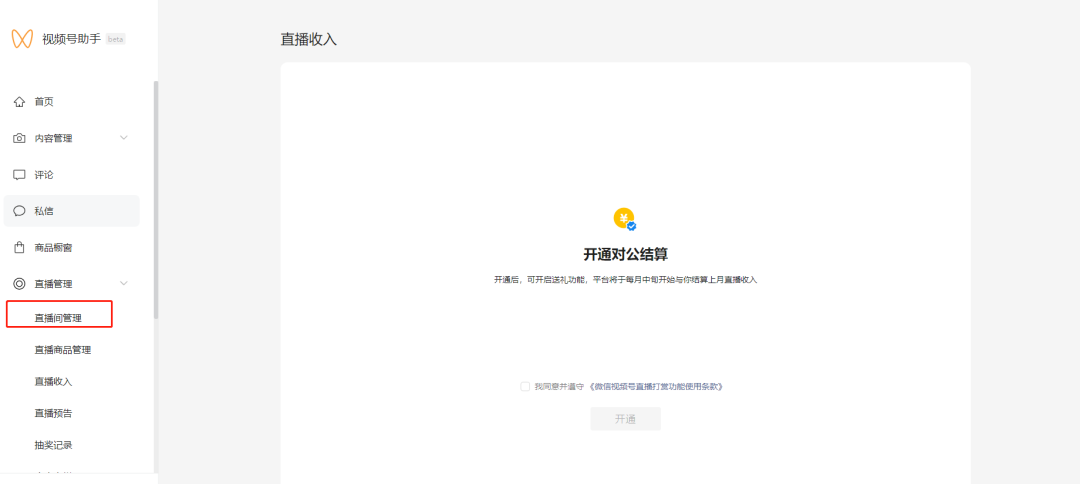
Task: Click the 视频号助手 title text
Action: click(72, 39)
